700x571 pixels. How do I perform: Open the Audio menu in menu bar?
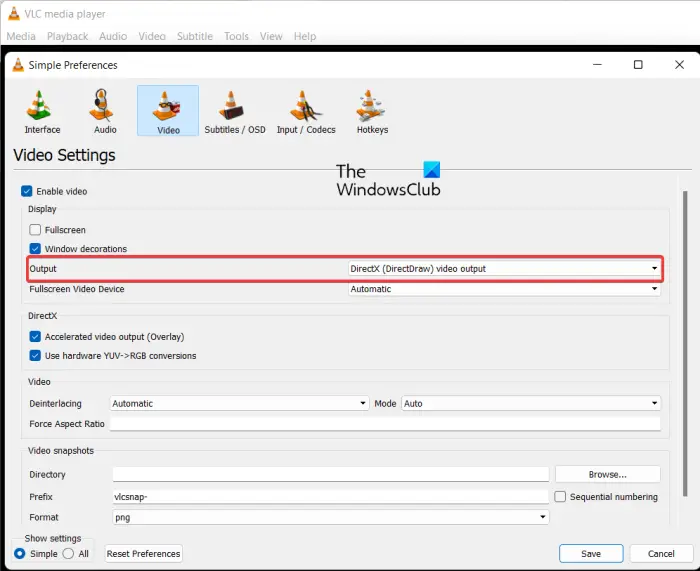pos(113,36)
